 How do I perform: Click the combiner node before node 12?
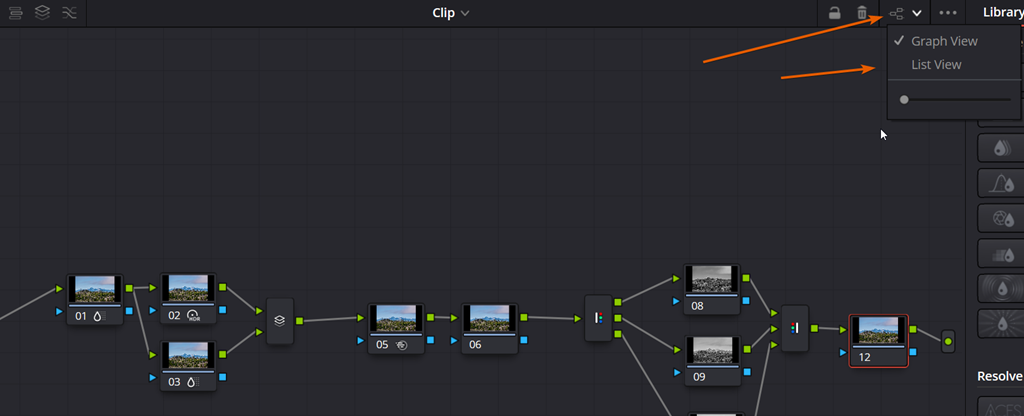pos(794,328)
